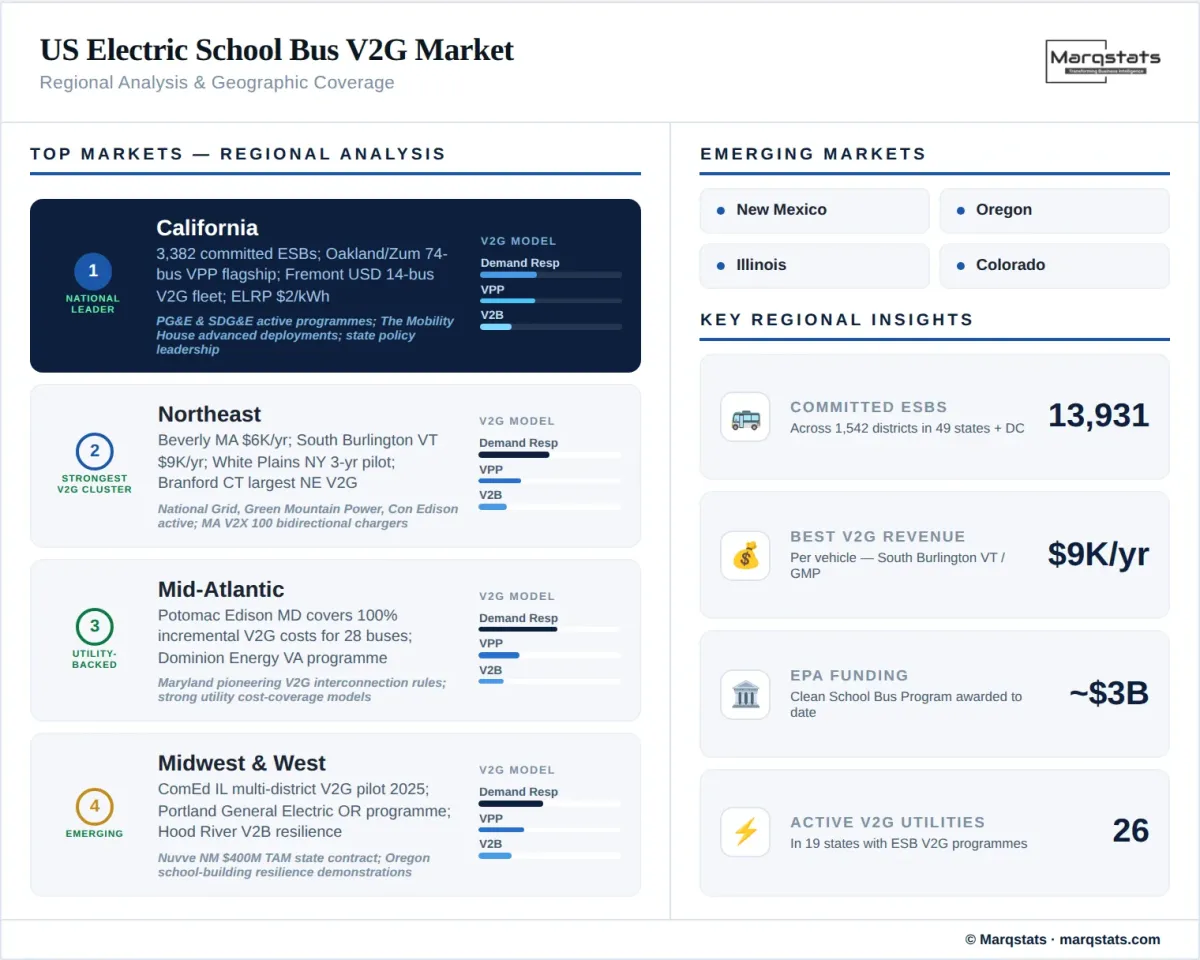Expand the California region card
Screen dimensions: 1200x960
click(335, 285)
